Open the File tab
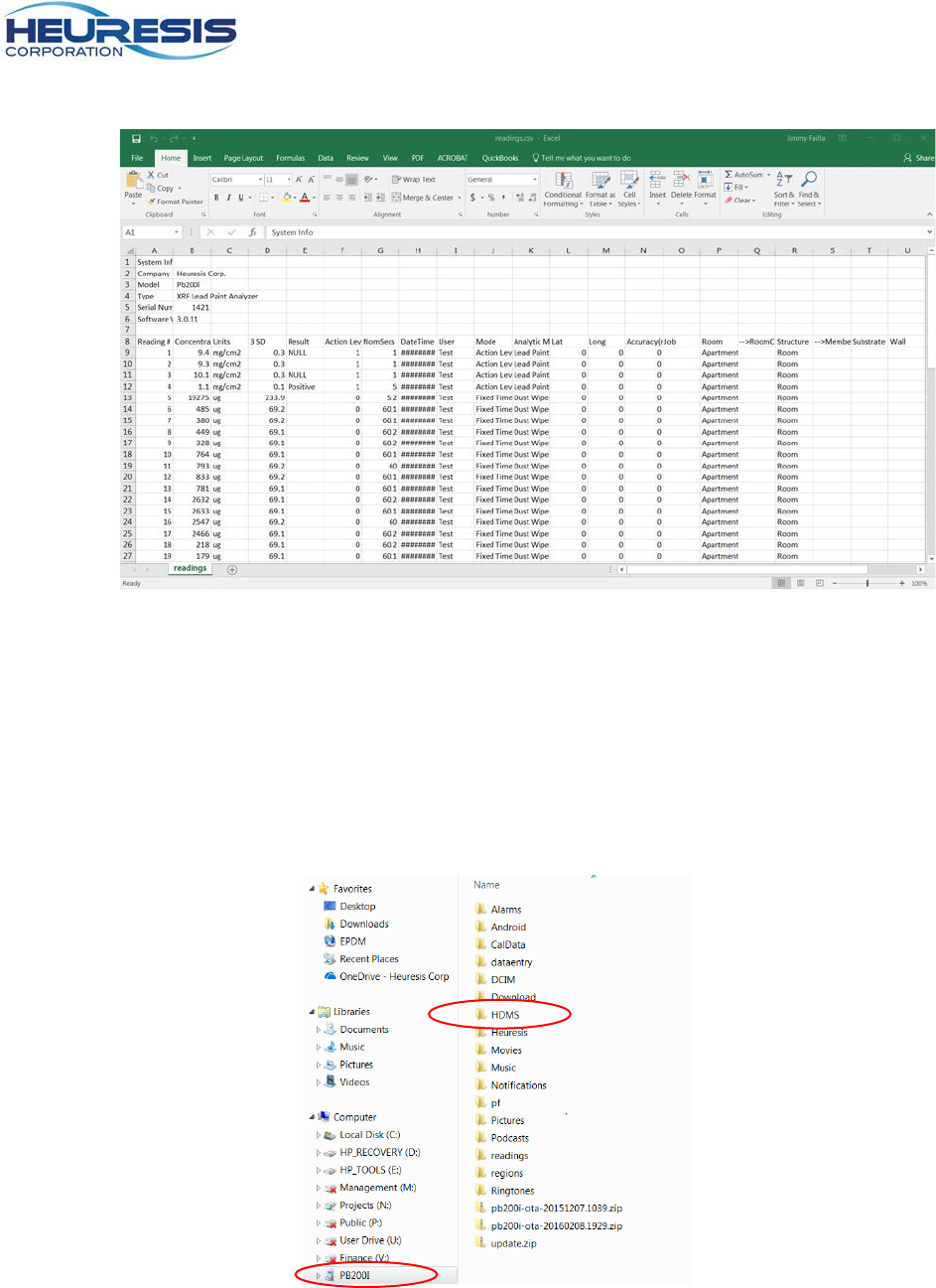The image size is (936, 1288). coord(137,158)
